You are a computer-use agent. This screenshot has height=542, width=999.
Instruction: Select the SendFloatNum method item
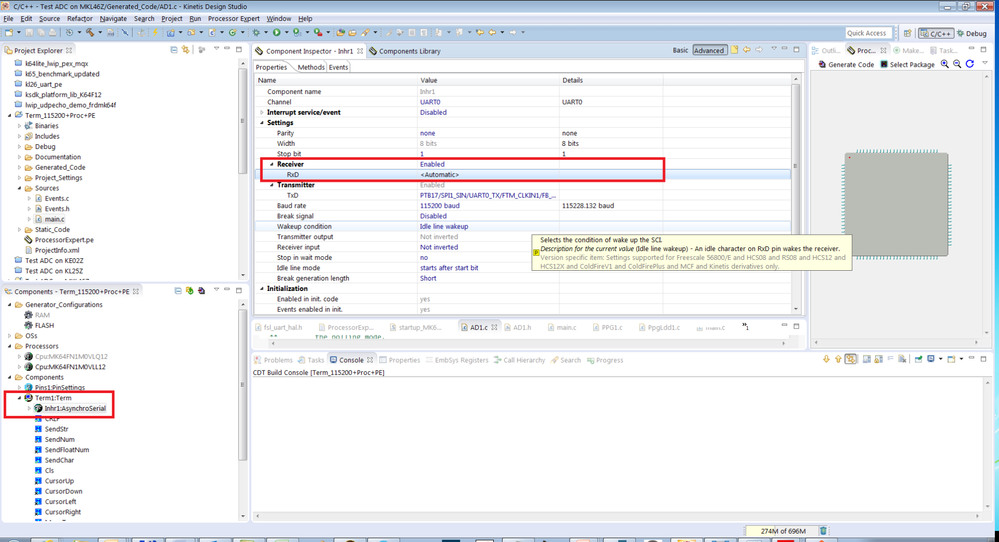(66, 450)
